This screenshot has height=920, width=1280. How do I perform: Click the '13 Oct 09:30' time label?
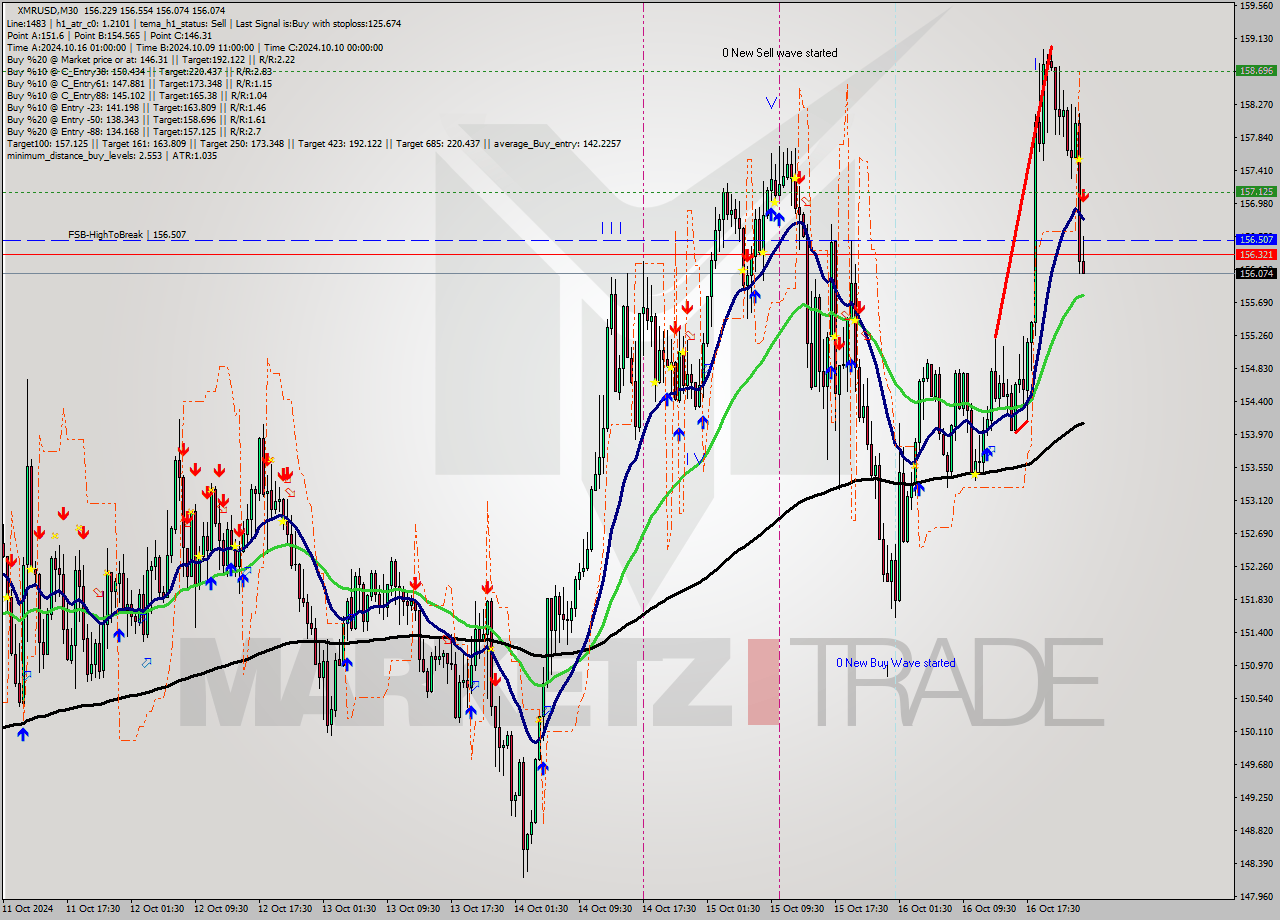pos(413,909)
